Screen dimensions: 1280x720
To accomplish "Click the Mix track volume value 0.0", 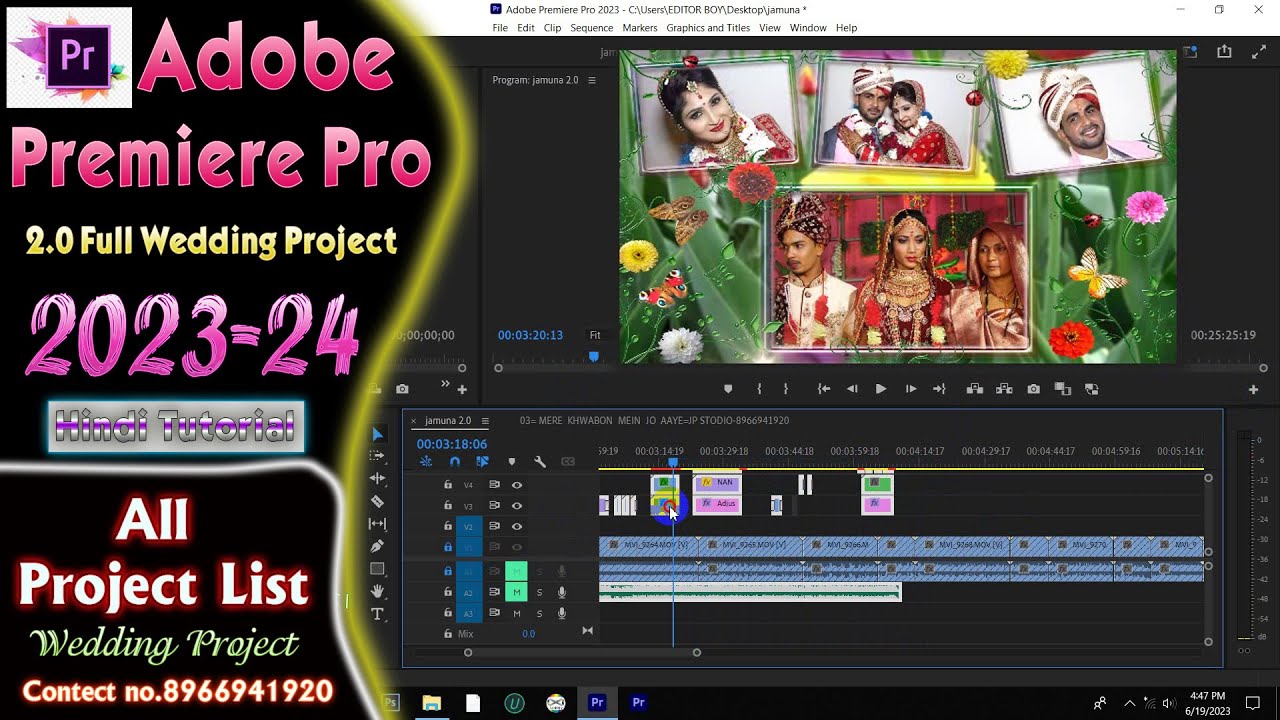I will tap(528, 634).
